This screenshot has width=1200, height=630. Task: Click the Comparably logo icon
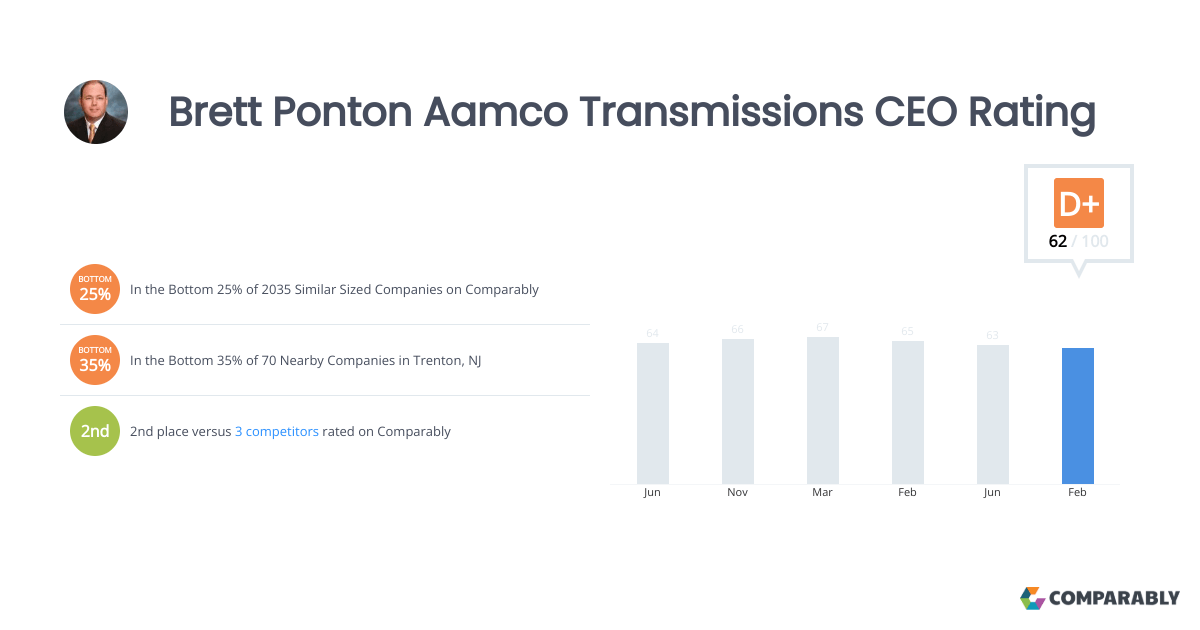pos(1032,598)
